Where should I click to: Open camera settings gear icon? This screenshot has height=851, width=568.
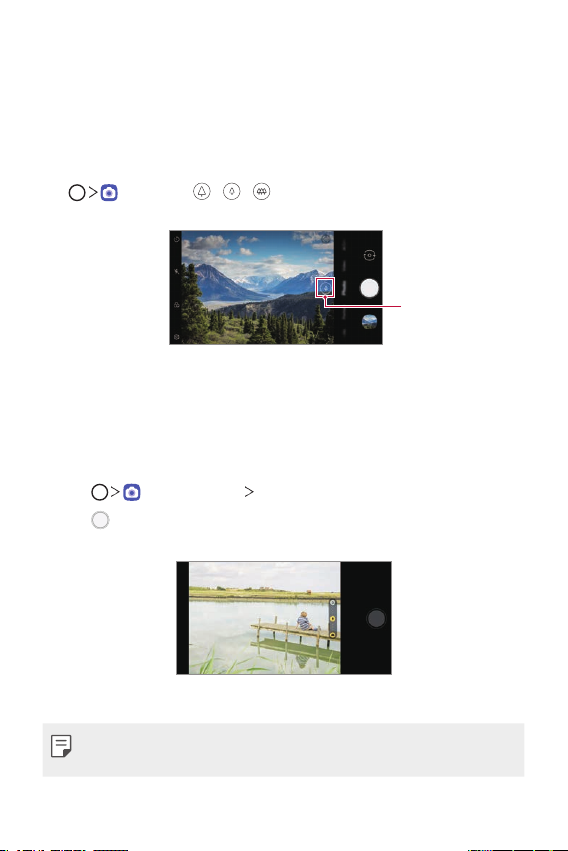pyautogui.click(x=177, y=337)
